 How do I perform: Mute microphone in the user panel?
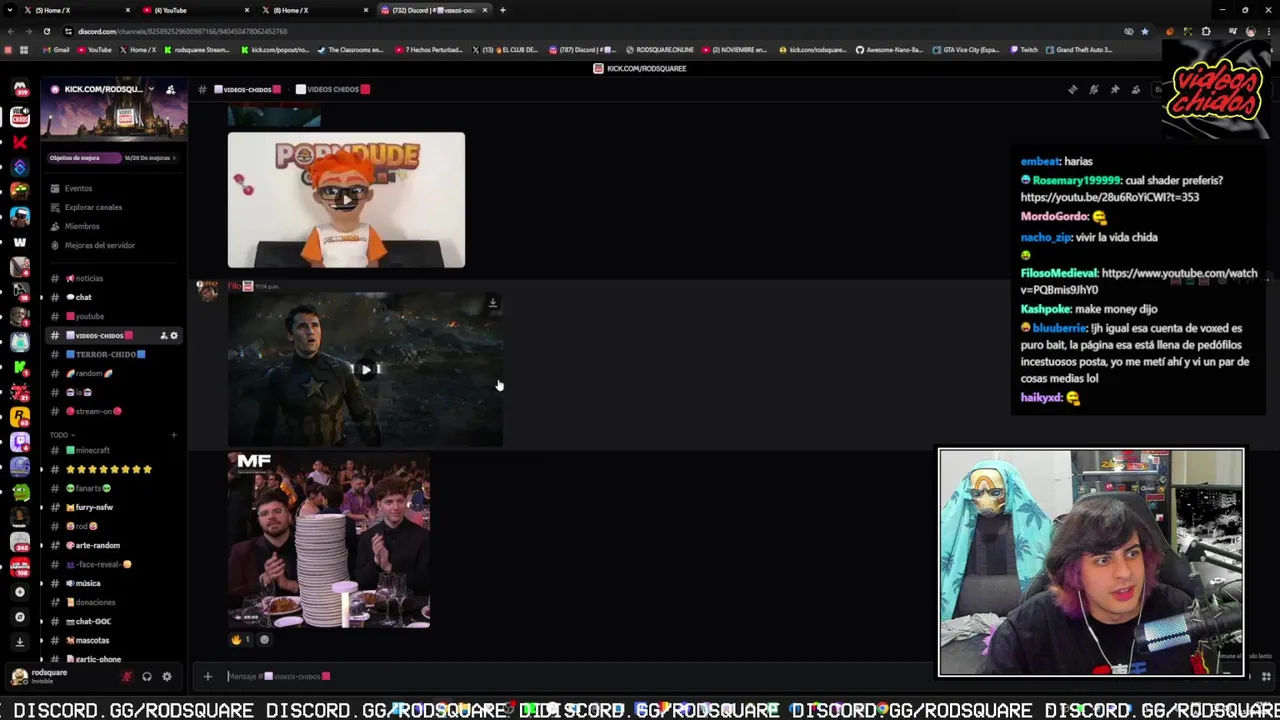126,677
